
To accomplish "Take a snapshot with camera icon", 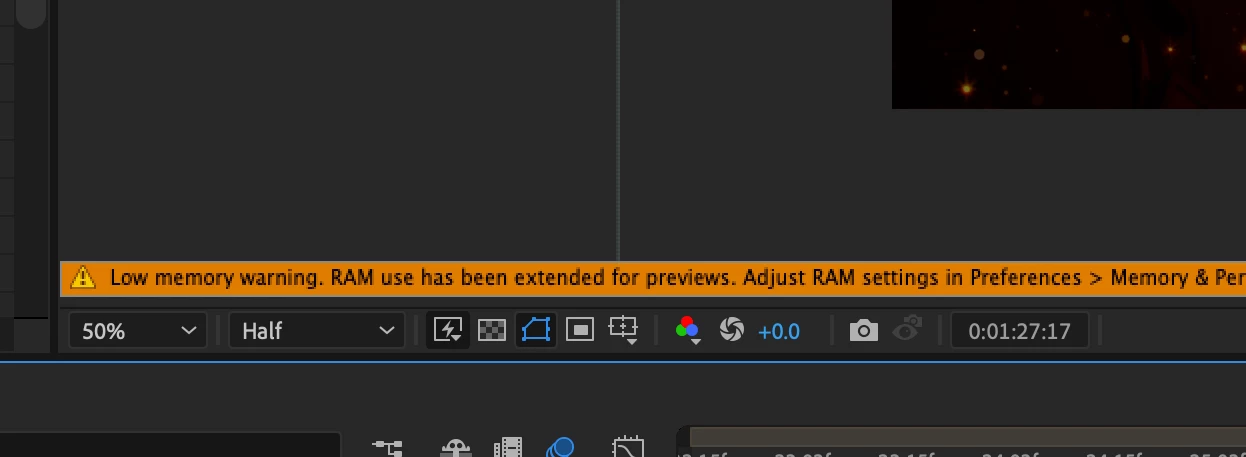I will pos(863,330).
